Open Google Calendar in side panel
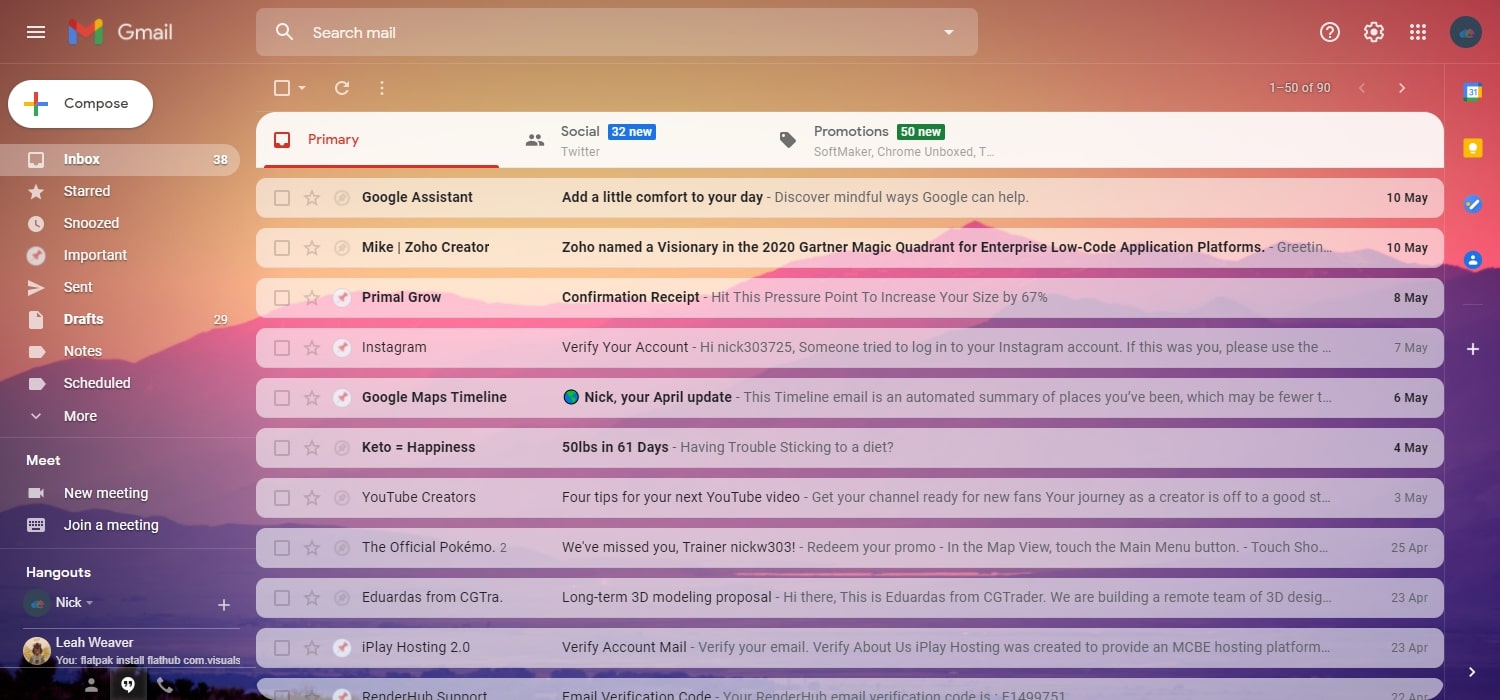This screenshot has width=1500, height=700. [1472, 90]
